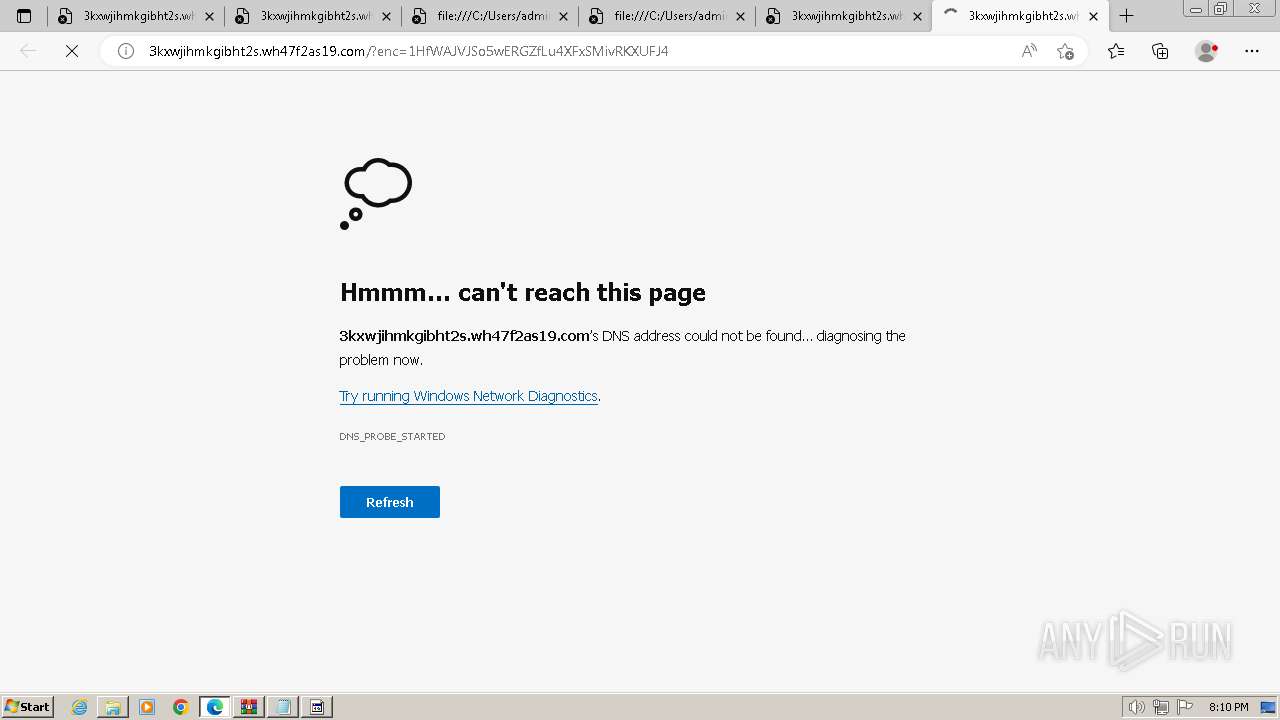Open the Collections icon

point(1160,51)
